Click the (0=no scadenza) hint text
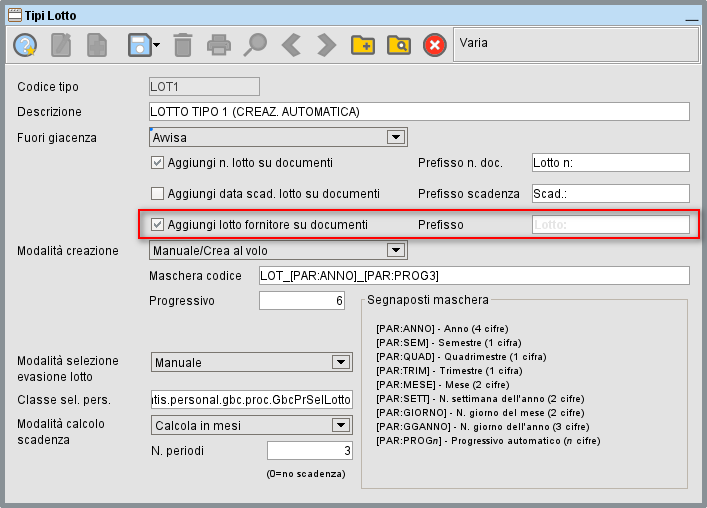Image resolution: width=707 pixels, height=508 pixels. [x=306, y=474]
